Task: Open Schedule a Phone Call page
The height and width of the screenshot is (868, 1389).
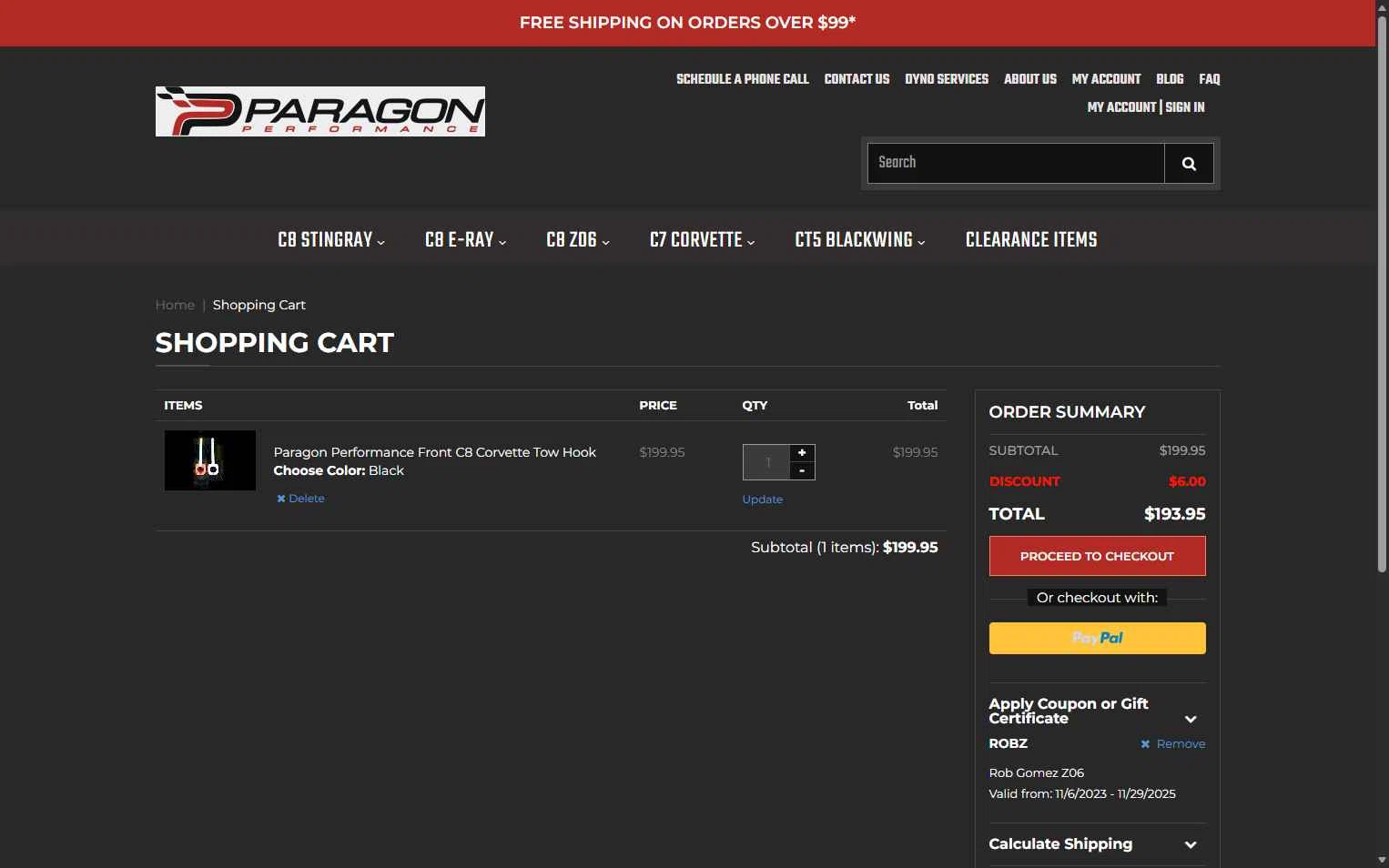Action: tap(743, 79)
